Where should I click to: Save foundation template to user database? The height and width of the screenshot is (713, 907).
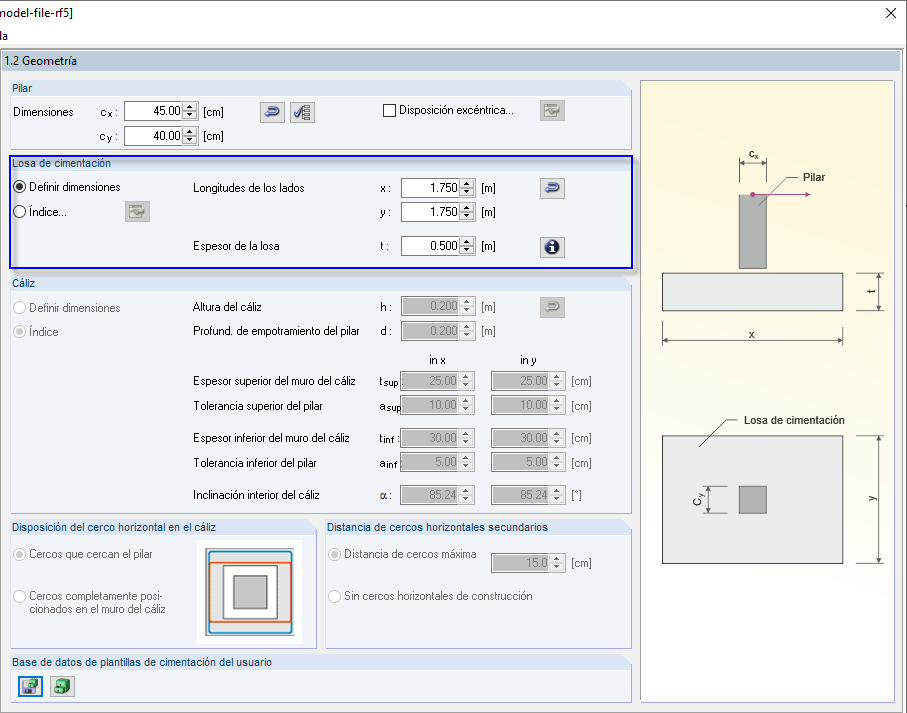30,686
